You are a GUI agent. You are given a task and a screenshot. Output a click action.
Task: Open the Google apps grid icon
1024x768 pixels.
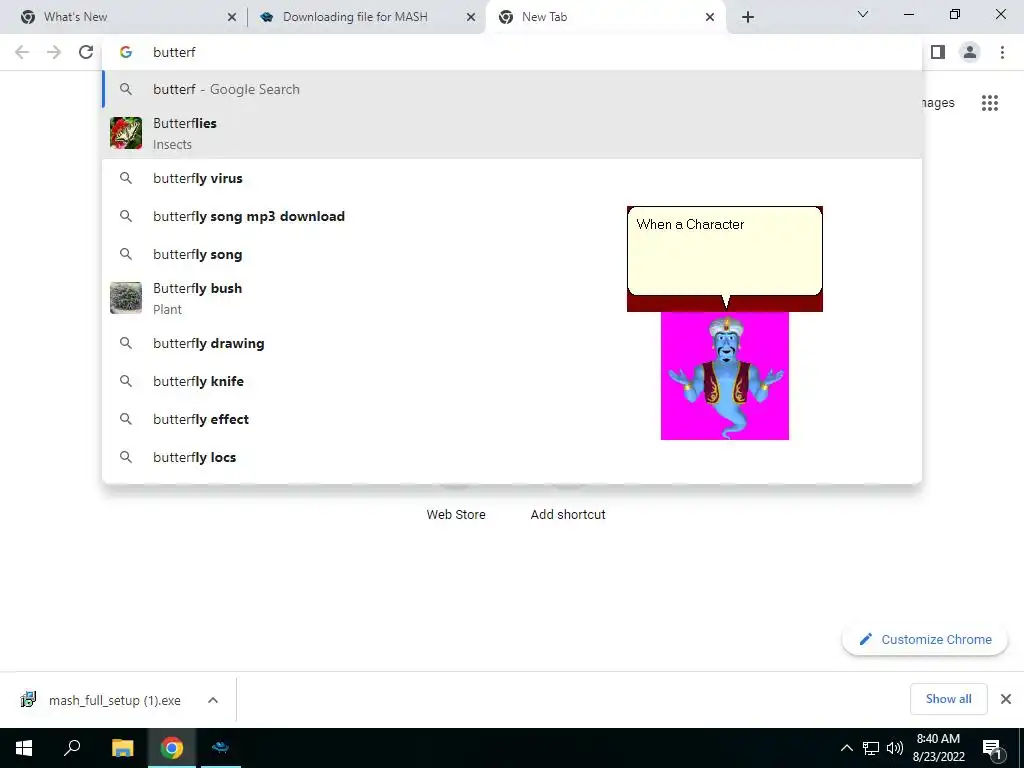click(990, 103)
